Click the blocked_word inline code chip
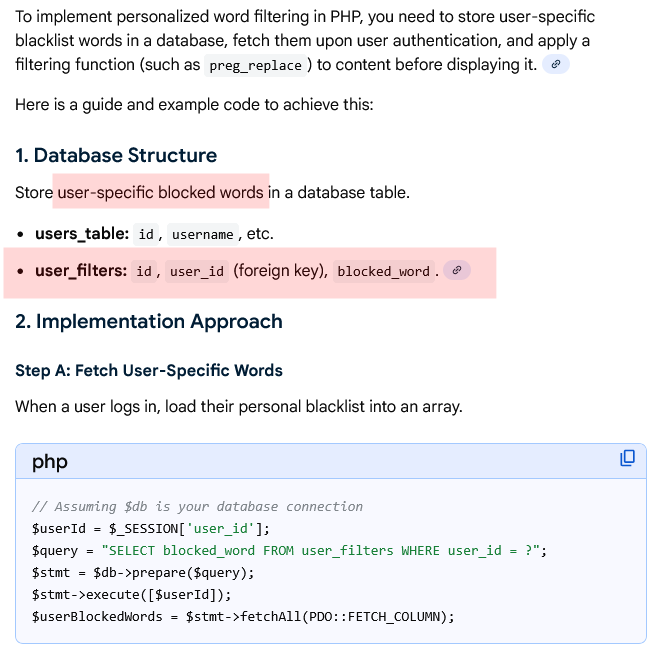This screenshot has height=661, width=664. pyautogui.click(x=383, y=271)
